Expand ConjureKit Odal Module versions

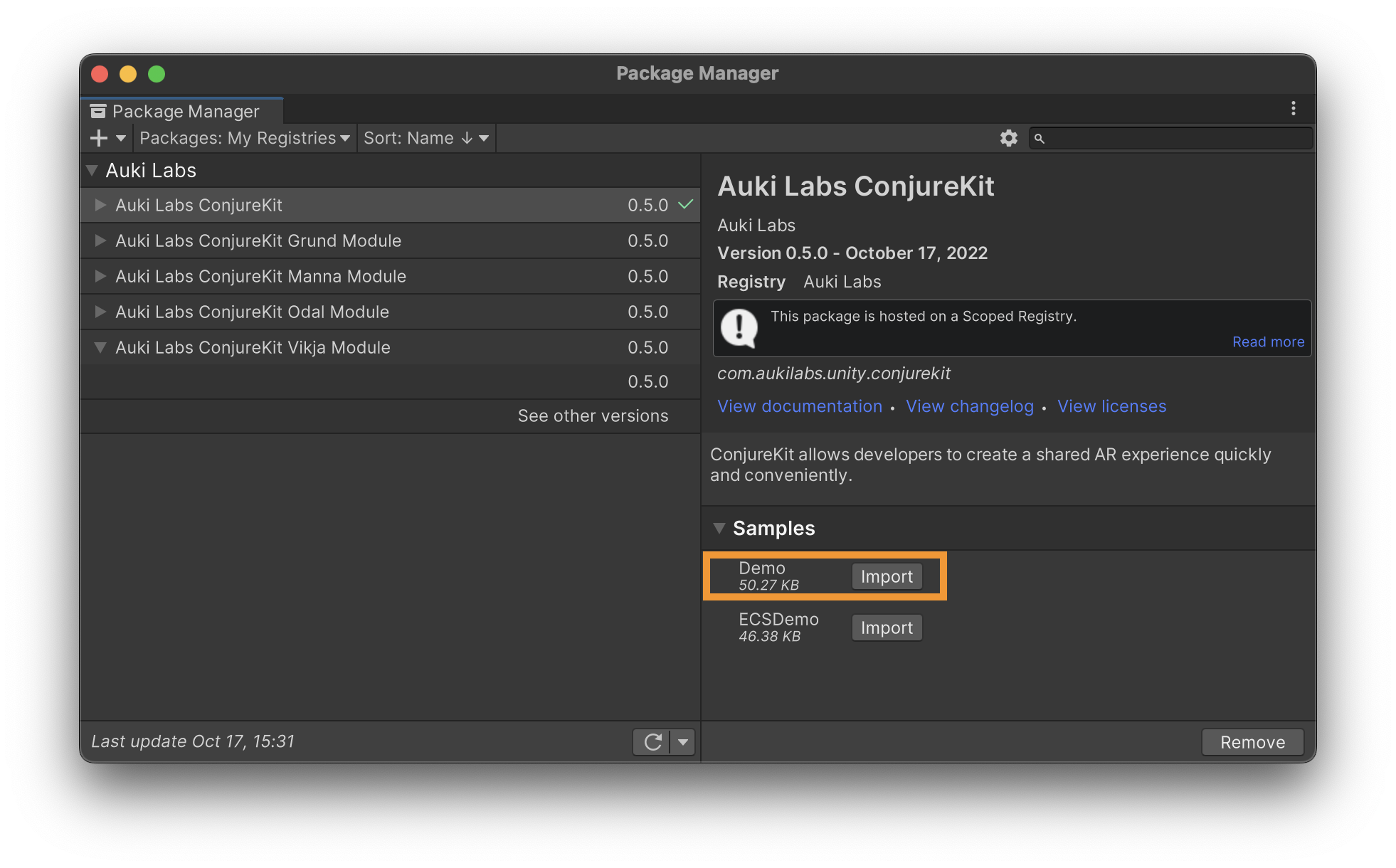(100, 312)
